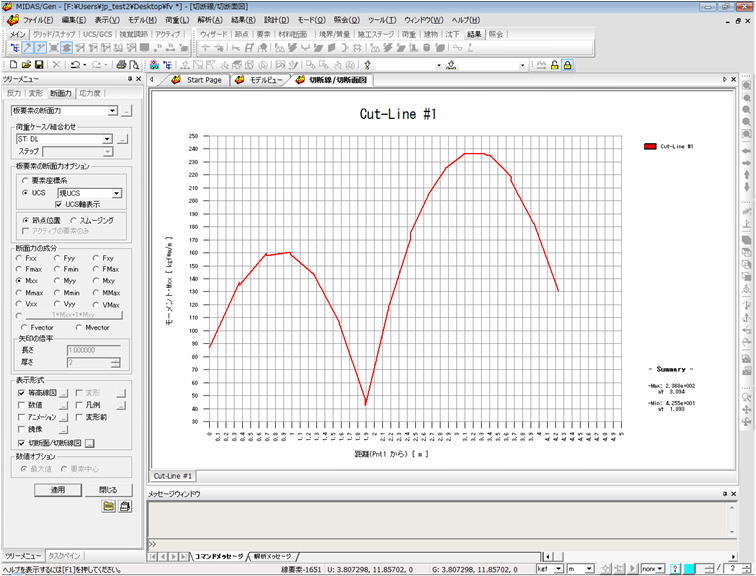Viewport: 756px width, 576px height.
Task: Open the 板要素の断面力 dropdown
Action: coord(112,111)
